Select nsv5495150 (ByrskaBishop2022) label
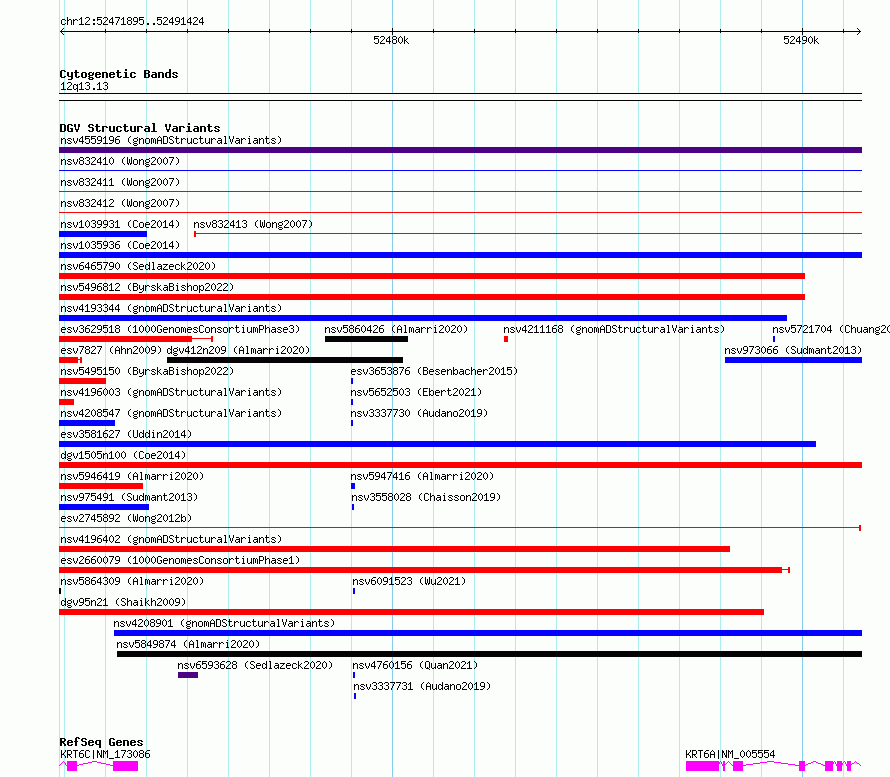Image resolution: width=890 pixels, height=777 pixels. (147, 371)
